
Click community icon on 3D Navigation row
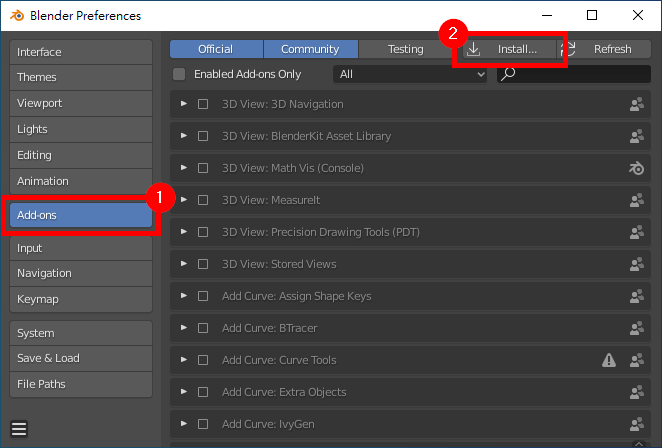[x=637, y=104]
